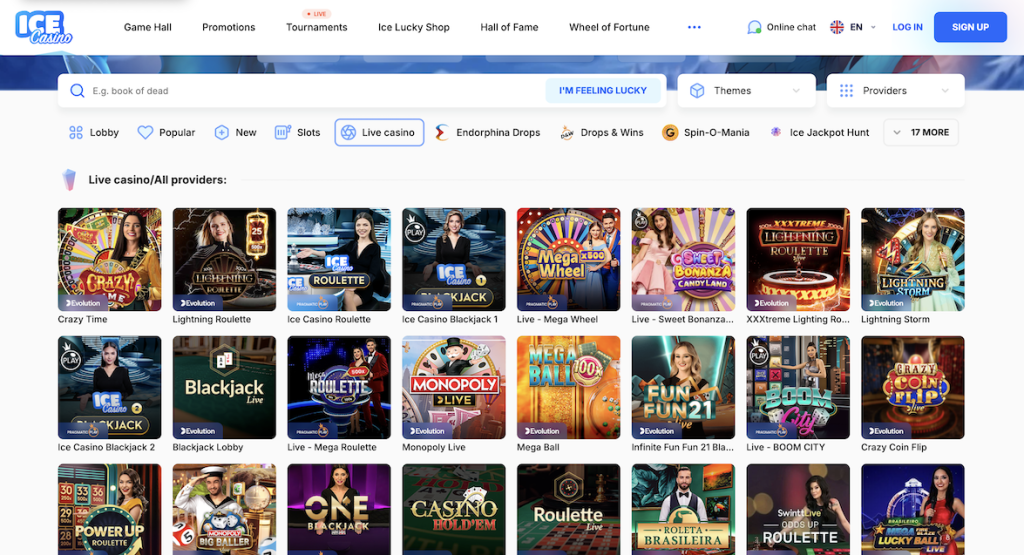
Task: Click the Ice Casino logo
Action: pos(44,27)
